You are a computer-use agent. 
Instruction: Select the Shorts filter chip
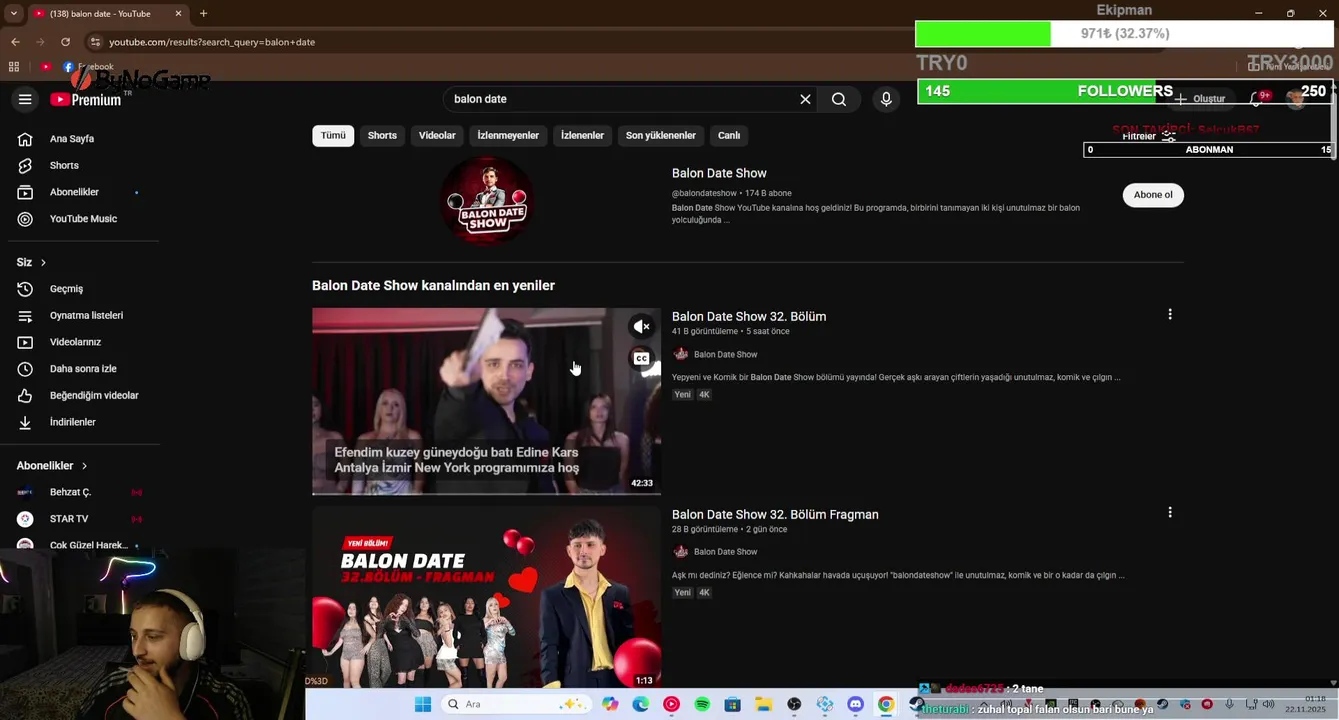point(382,135)
